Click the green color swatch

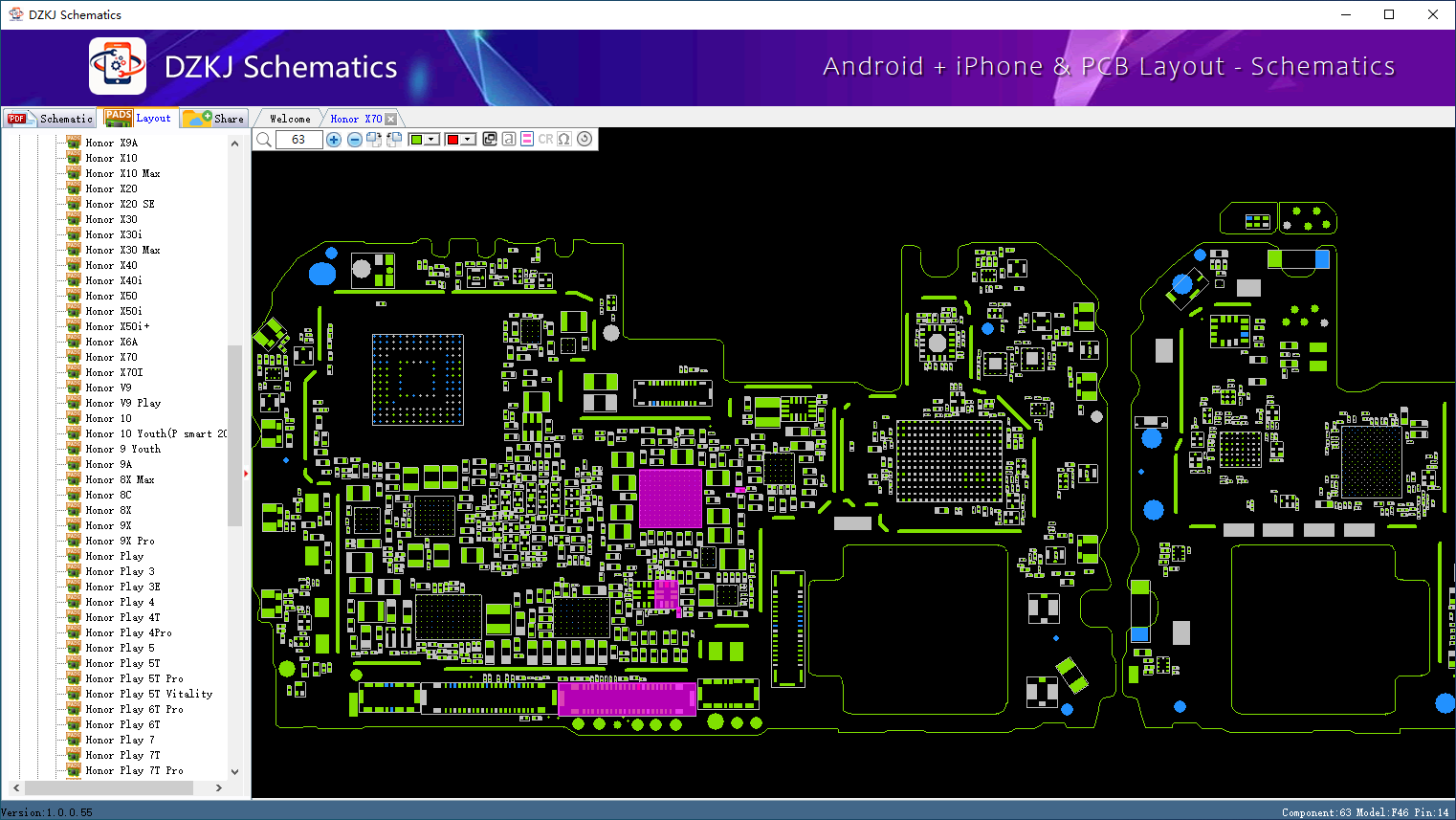tap(416, 140)
